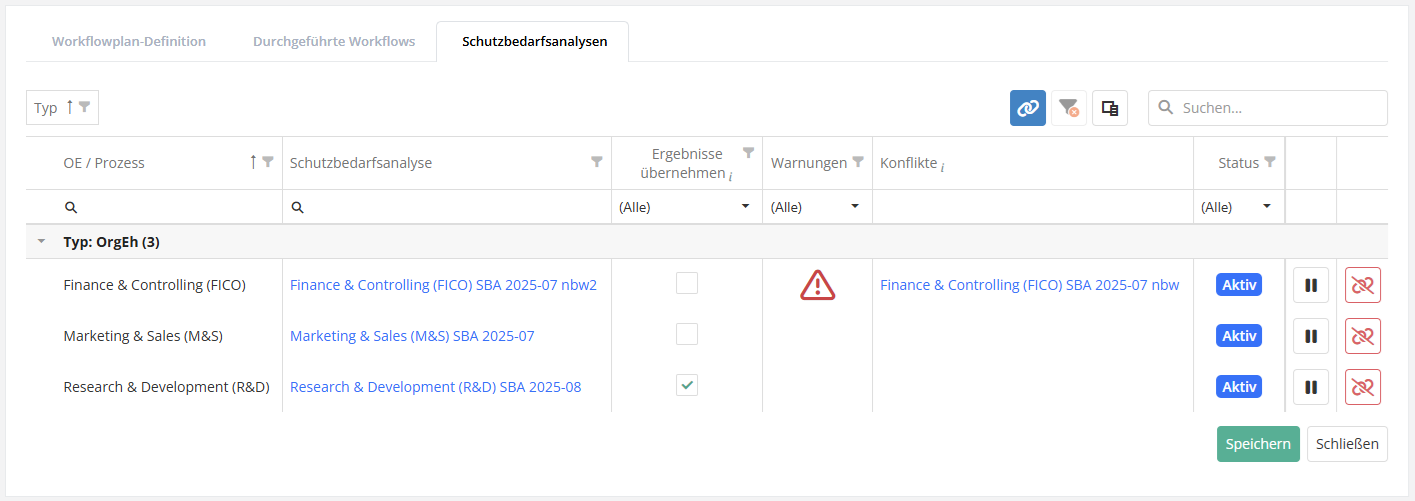Image resolution: width=1415 pixels, height=501 pixels.
Task: Open the Status filter dropdown
Action: [x=1238, y=207]
